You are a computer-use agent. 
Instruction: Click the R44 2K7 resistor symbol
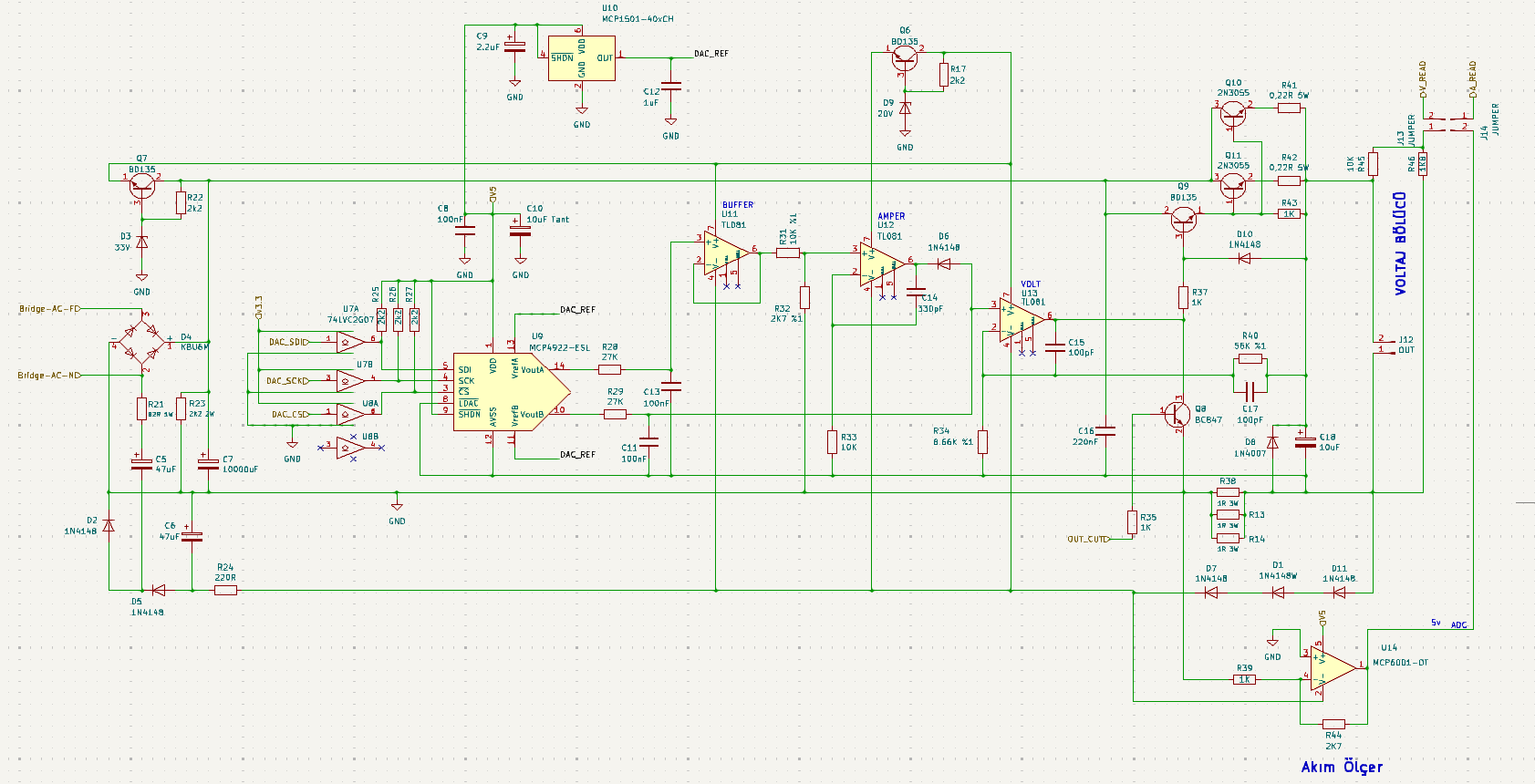click(x=1333, y=725)
